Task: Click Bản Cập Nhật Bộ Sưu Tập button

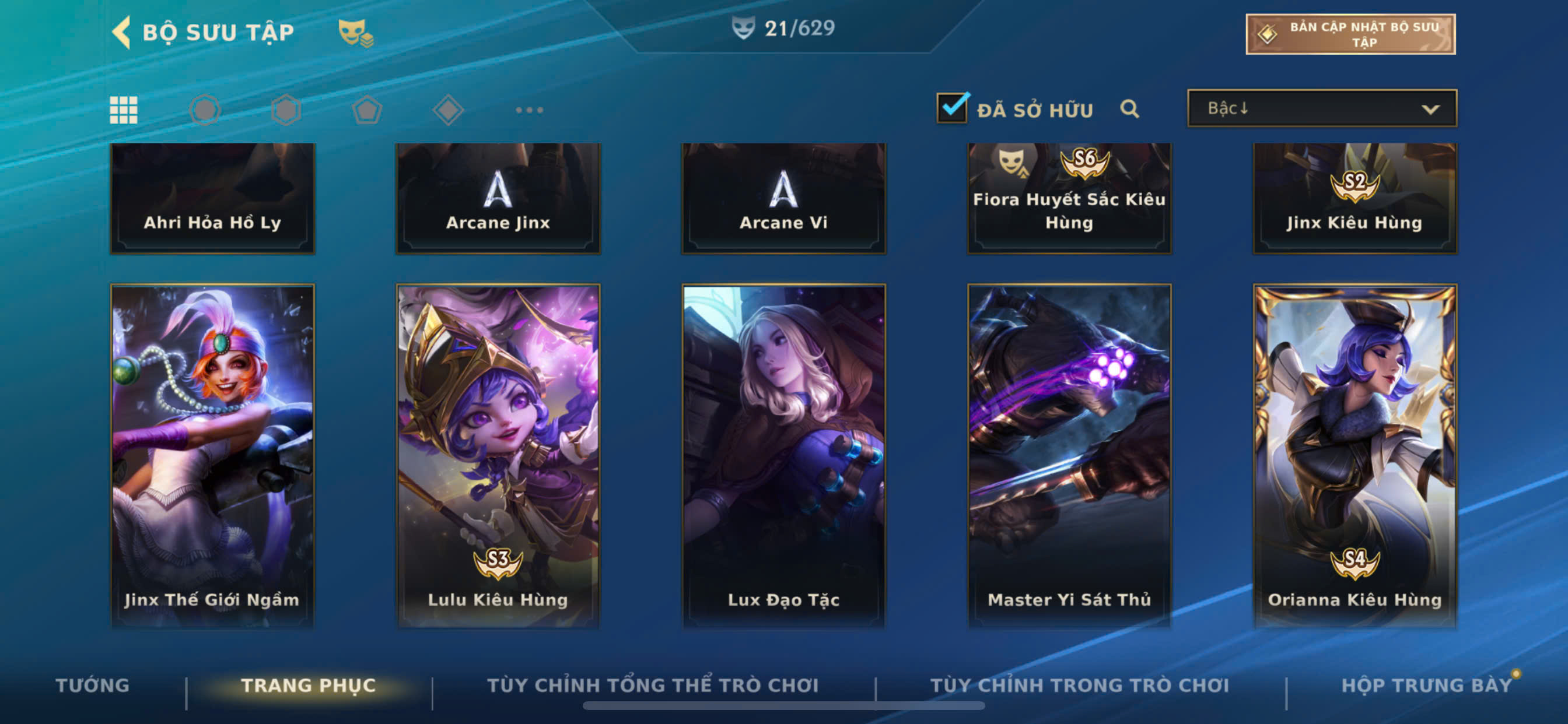Action: [1350, 34]
